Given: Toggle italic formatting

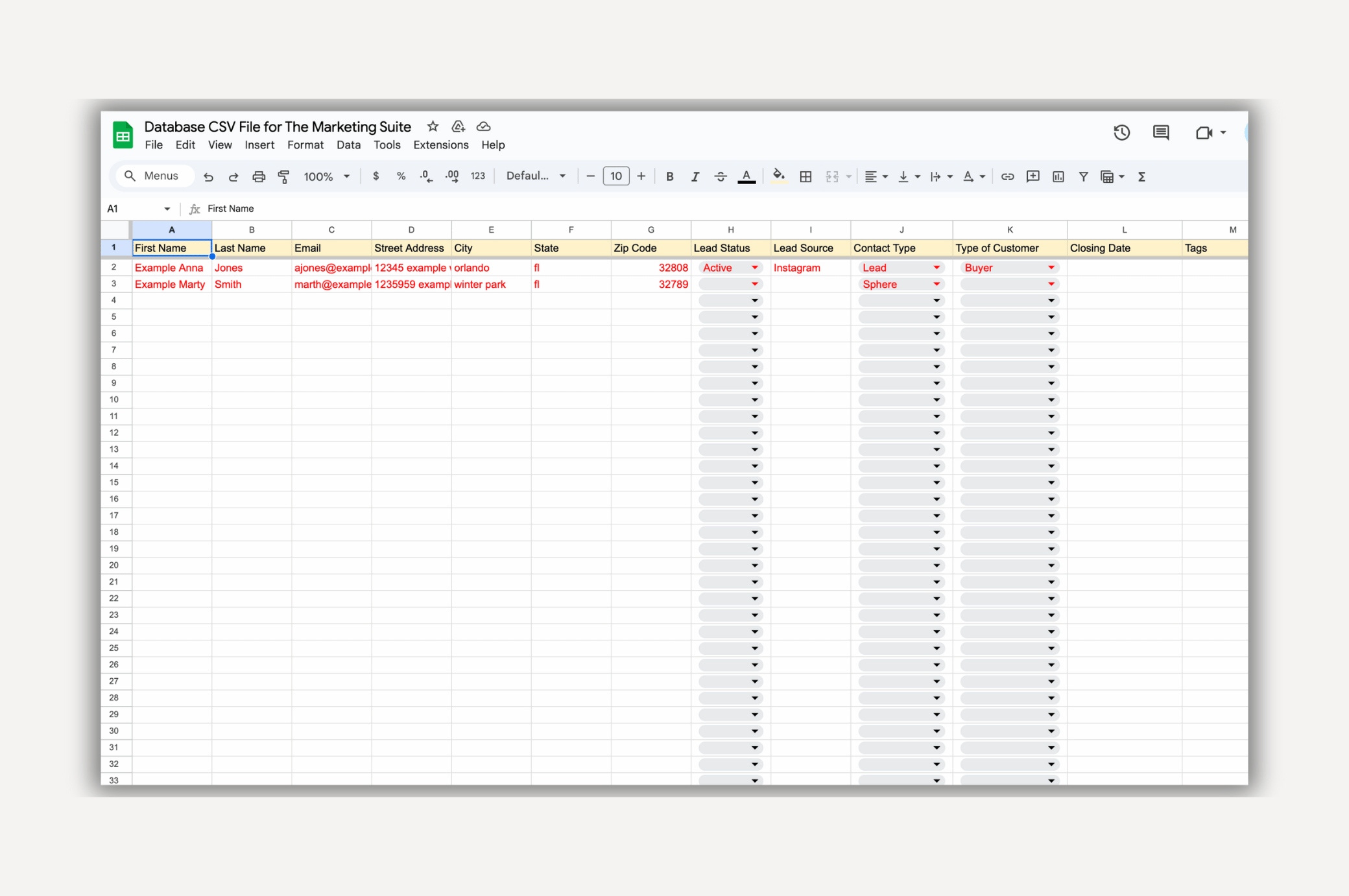Looking at the screenshot, I should point(695,176).
